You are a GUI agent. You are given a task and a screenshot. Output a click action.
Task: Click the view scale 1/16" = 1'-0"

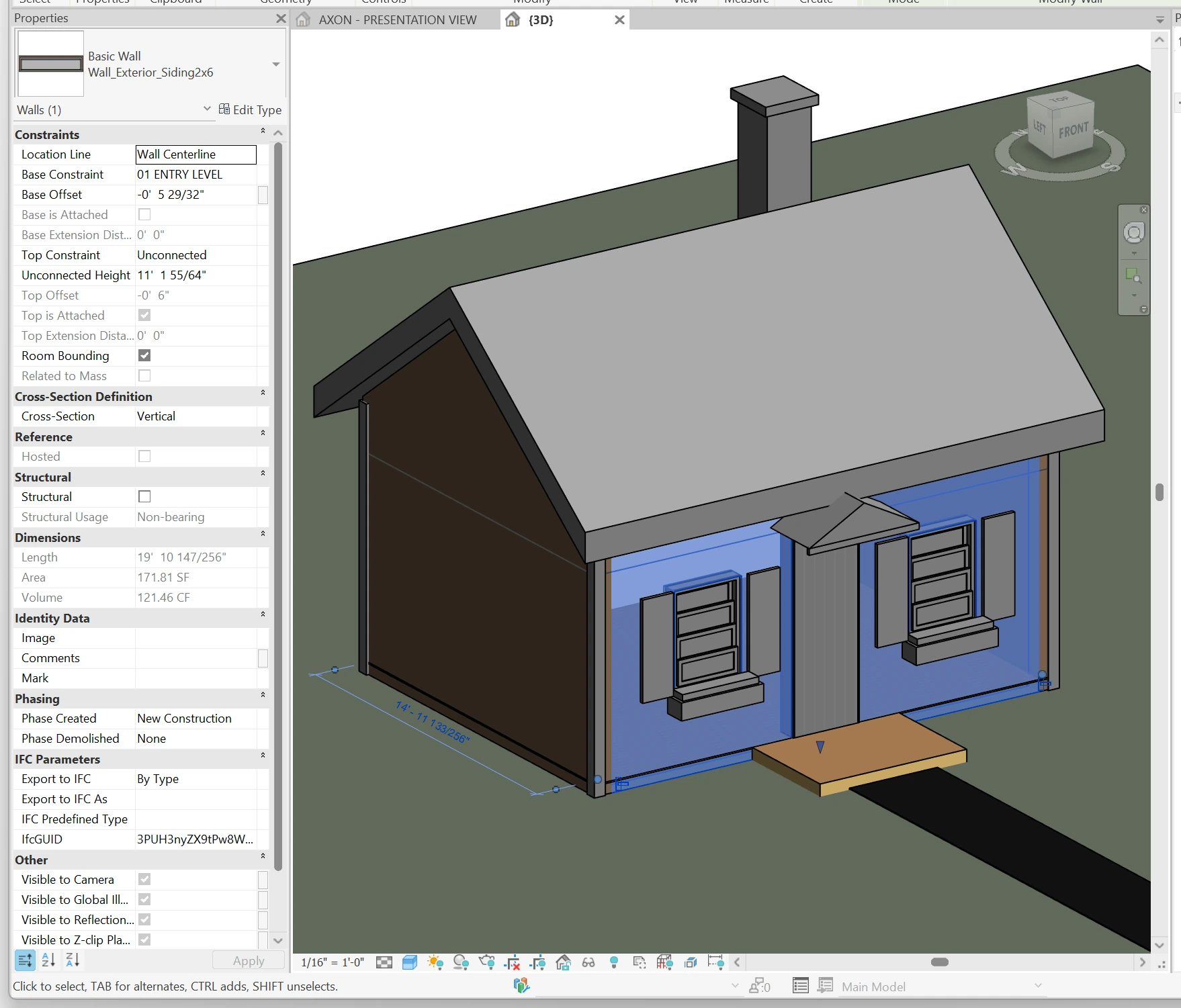[x=333, y=962]
